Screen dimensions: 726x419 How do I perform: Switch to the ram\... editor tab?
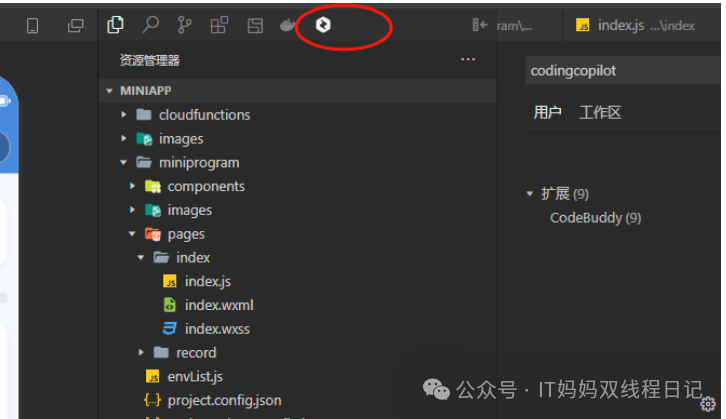514,25
